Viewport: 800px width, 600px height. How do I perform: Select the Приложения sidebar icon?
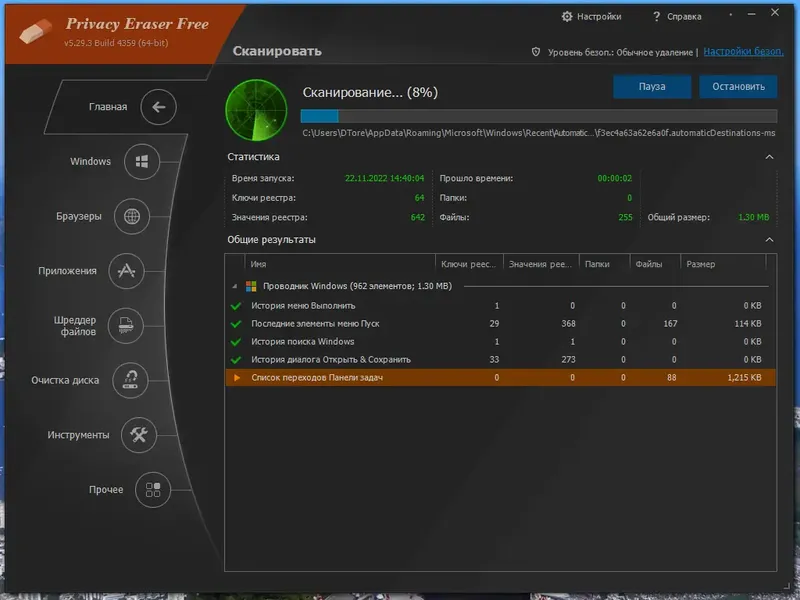point(125,271)
